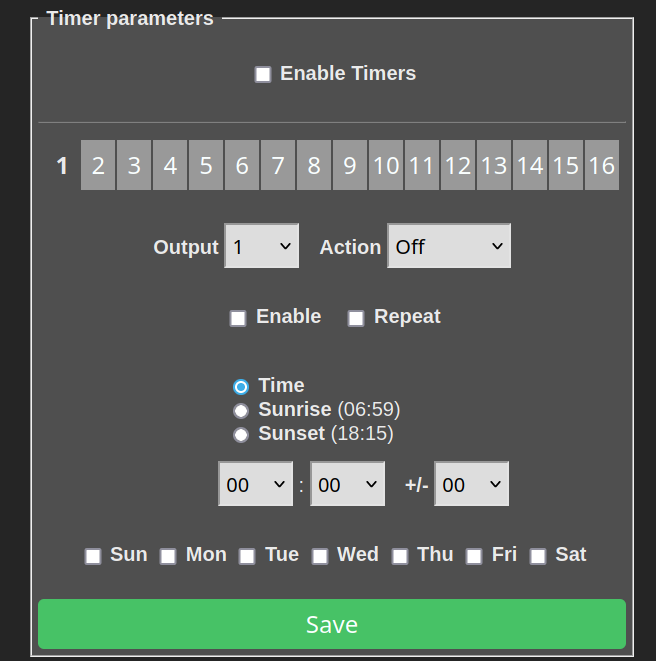Switch to timer tab 2
This screenshot has width=656, height=661.
pos(98,165)
